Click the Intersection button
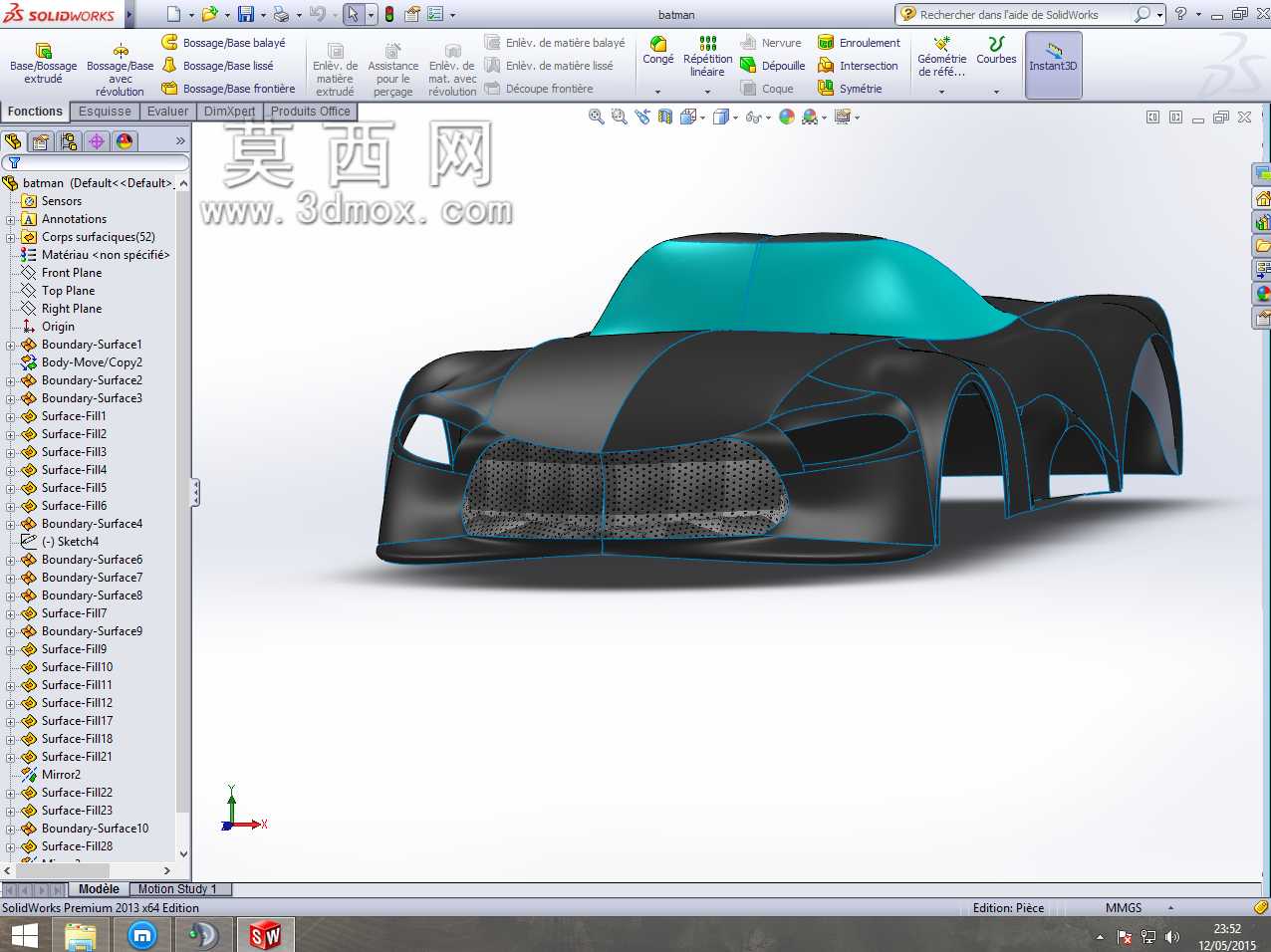The width and height of the screenshot is (1271, 952). 858,66
